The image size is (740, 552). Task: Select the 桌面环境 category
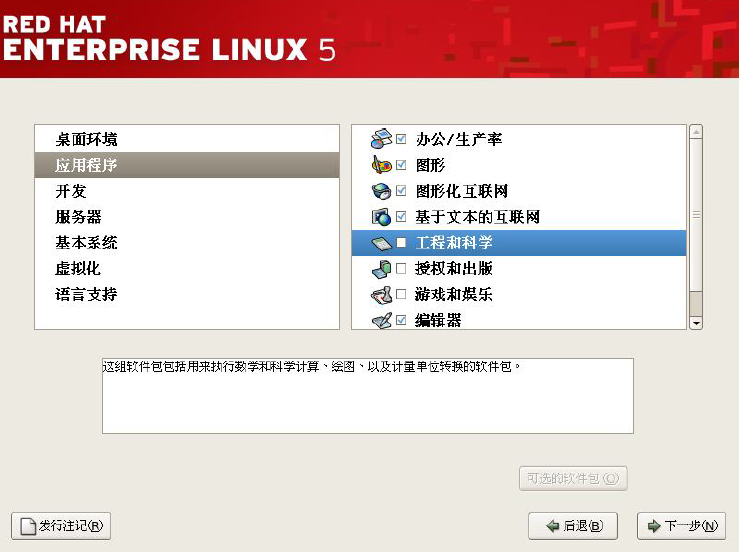(187, 139)
